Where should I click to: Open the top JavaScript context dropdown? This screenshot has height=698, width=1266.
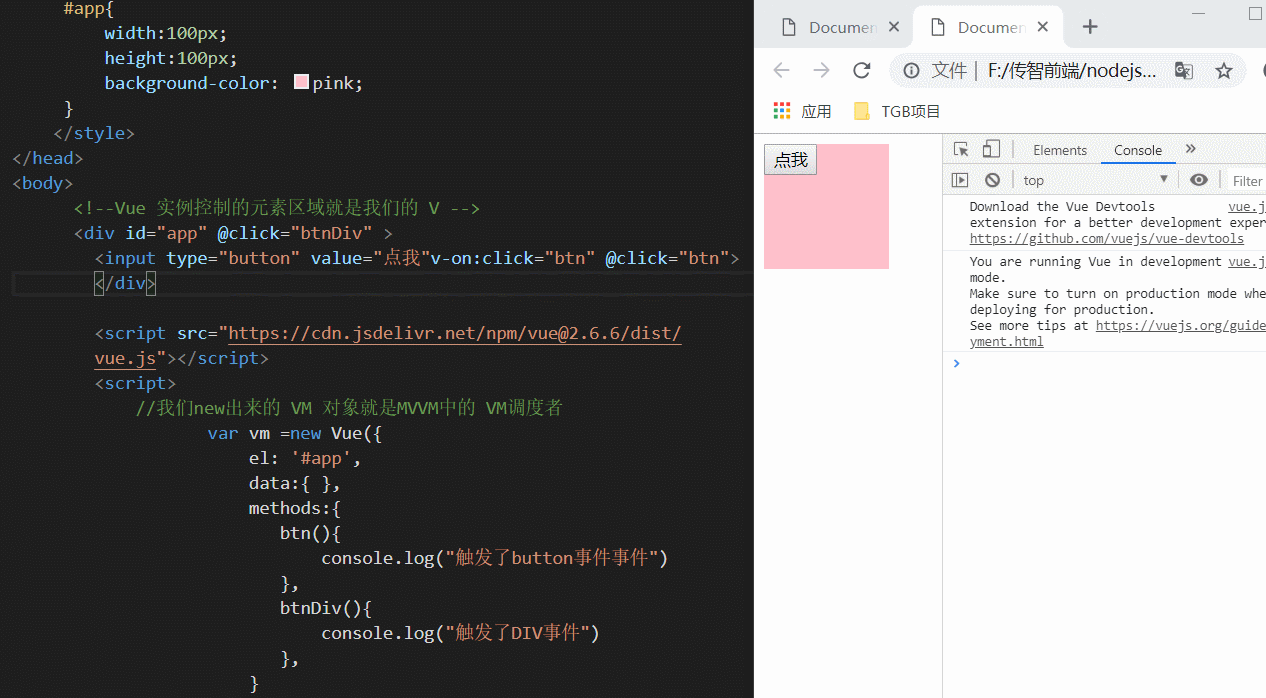tap(1096, 180)
